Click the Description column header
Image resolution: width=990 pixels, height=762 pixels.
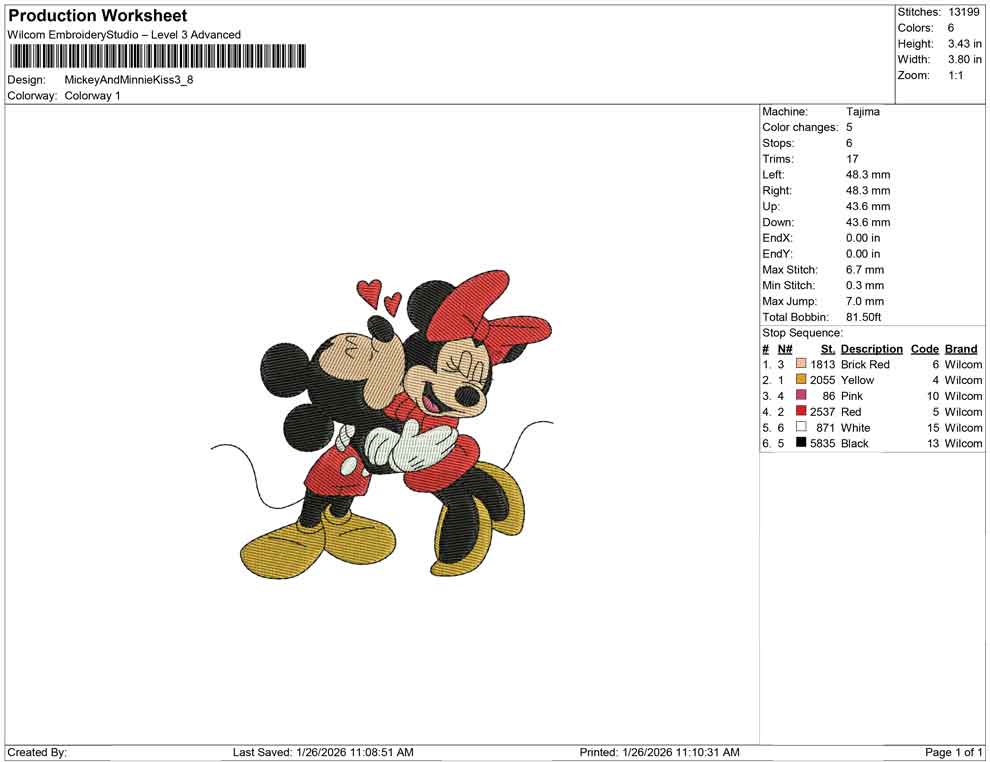click(x=871, y=348)
